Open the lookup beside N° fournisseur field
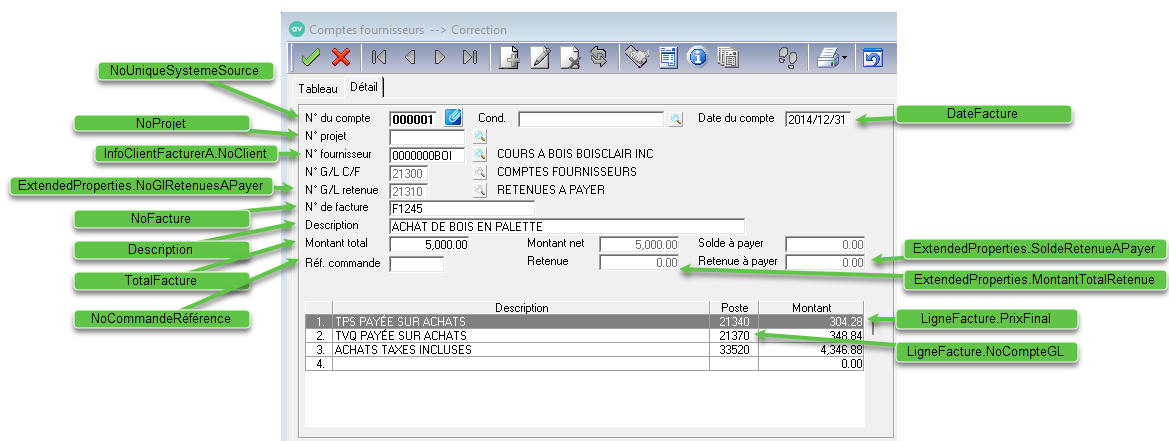Viewport: 1169px width, 441px height. pyautogui.click(x=480, y=155)
